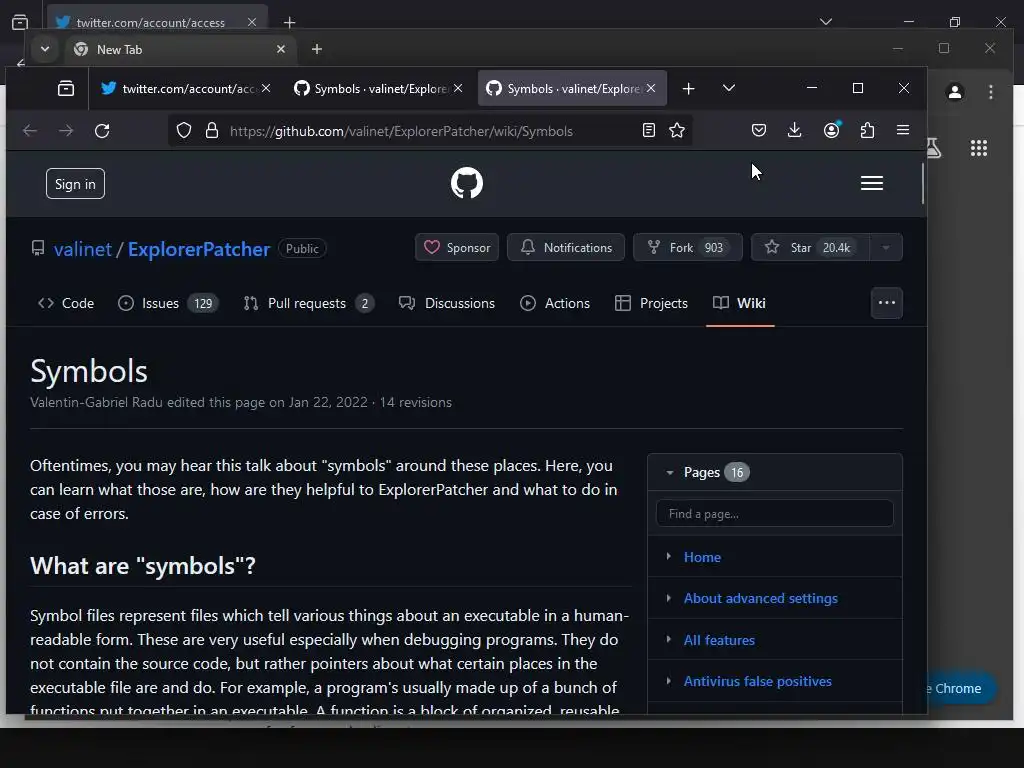Open ExplorerPatcher repository link
This screenshot has width=1024, height=768.
(x=199, y=249)
